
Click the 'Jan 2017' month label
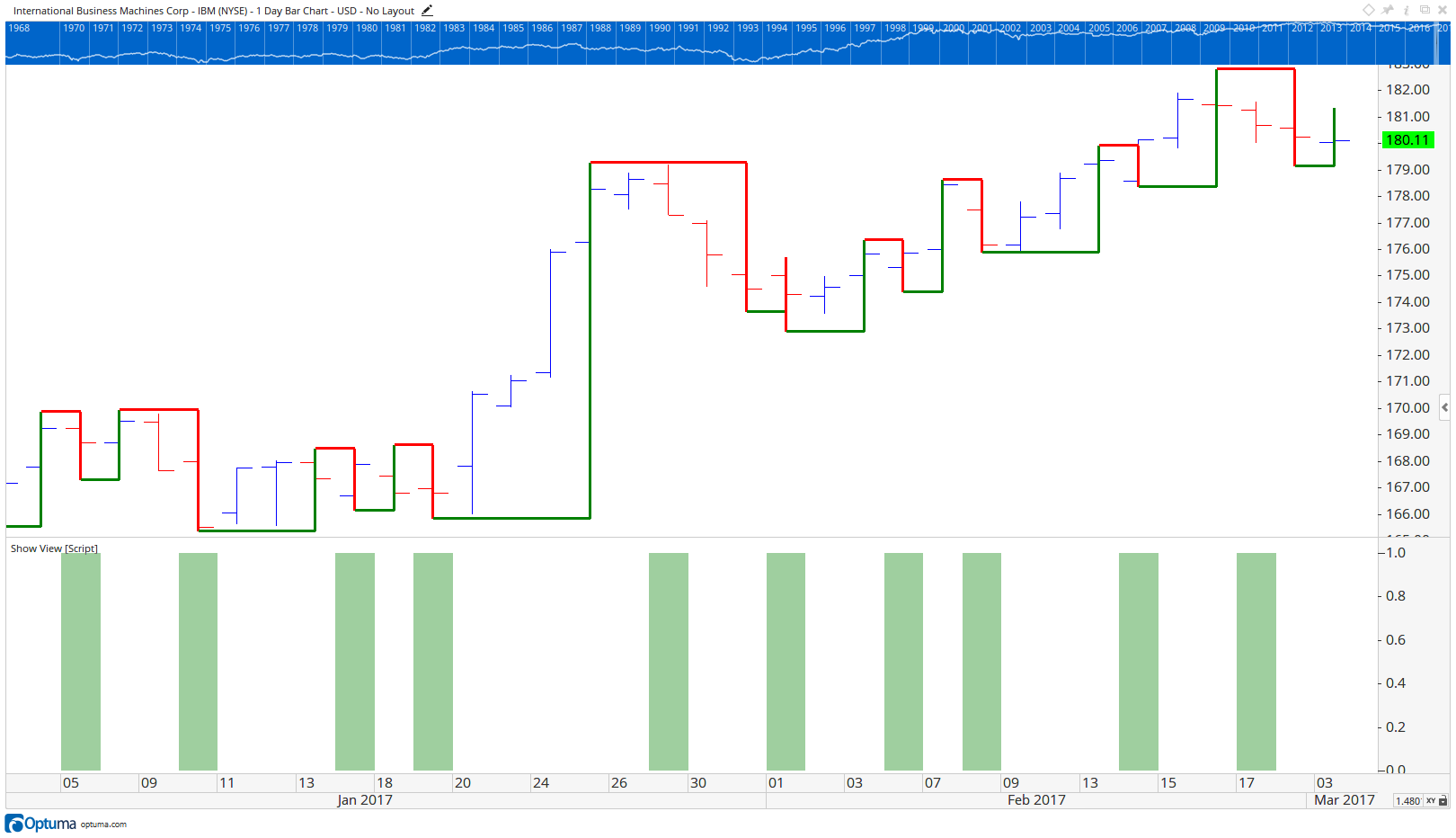pos(365,800)
